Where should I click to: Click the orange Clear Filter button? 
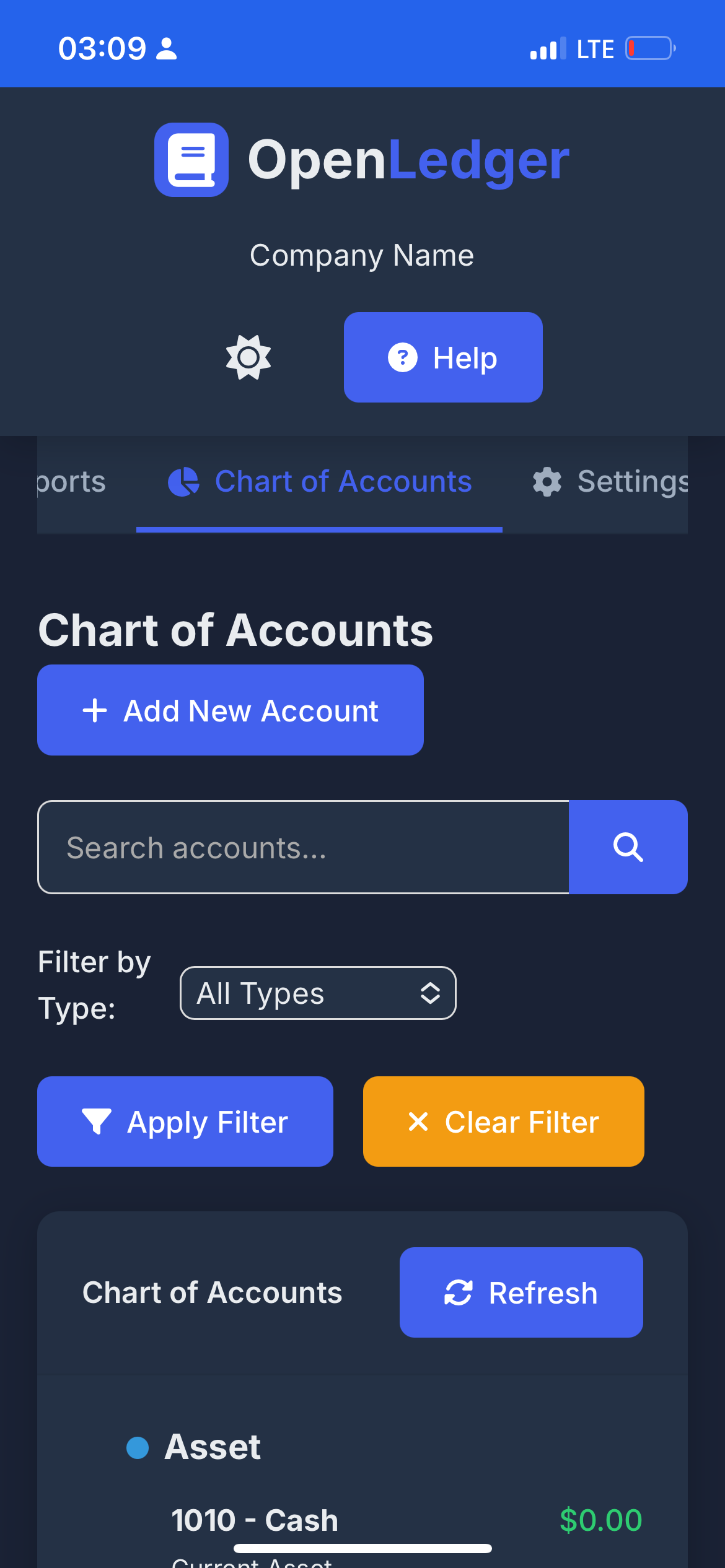(504, 1122)
